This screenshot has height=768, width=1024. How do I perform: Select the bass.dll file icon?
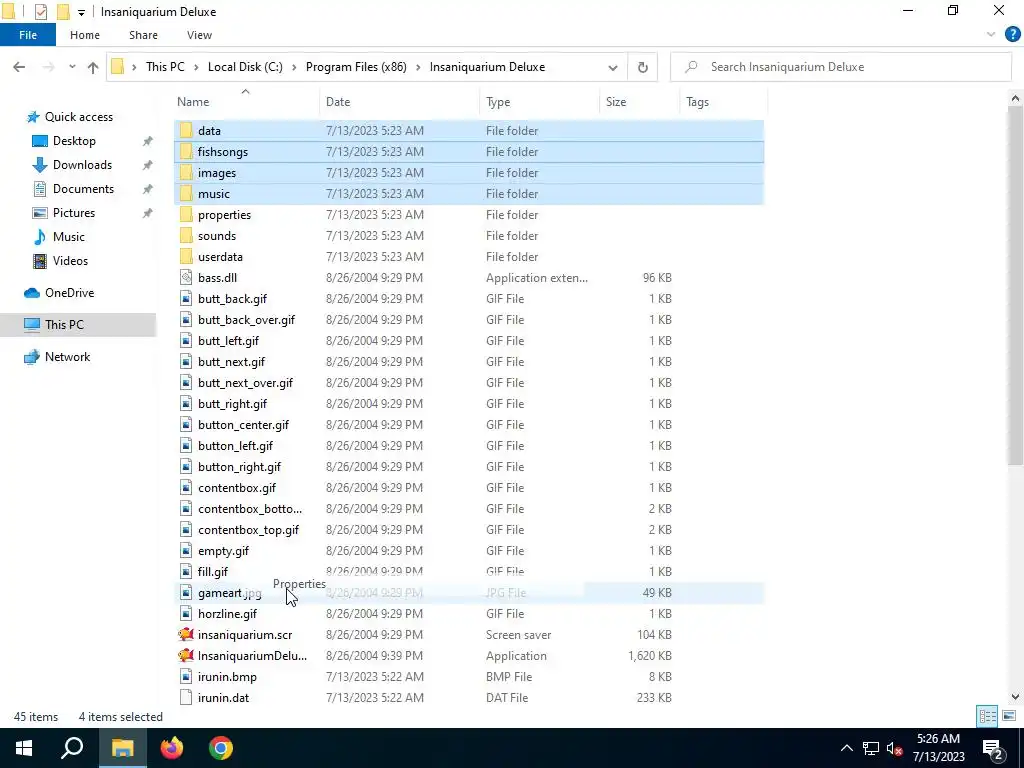(186, 278)
